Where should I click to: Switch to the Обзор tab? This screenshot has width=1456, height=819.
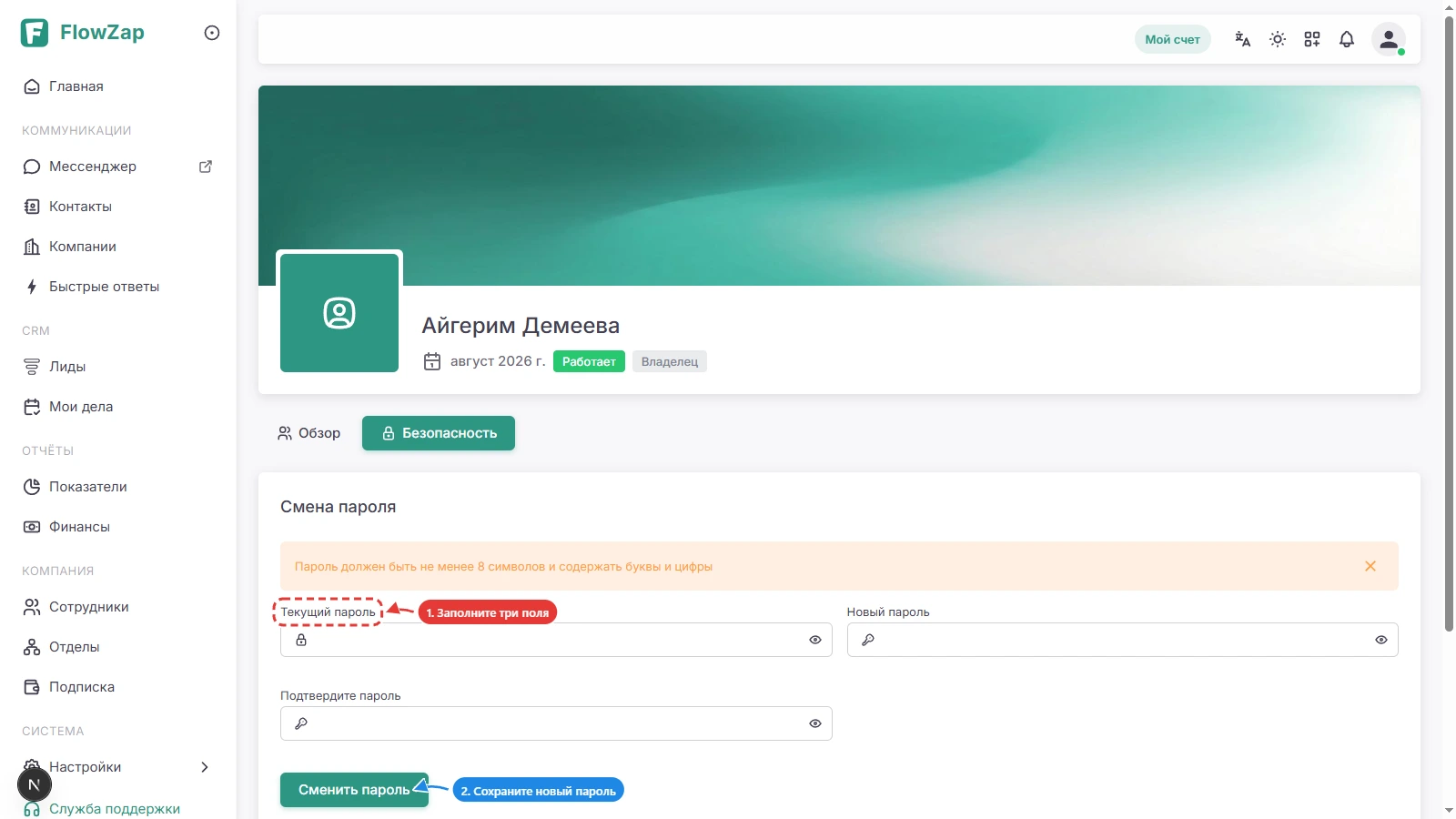[309, 433]
